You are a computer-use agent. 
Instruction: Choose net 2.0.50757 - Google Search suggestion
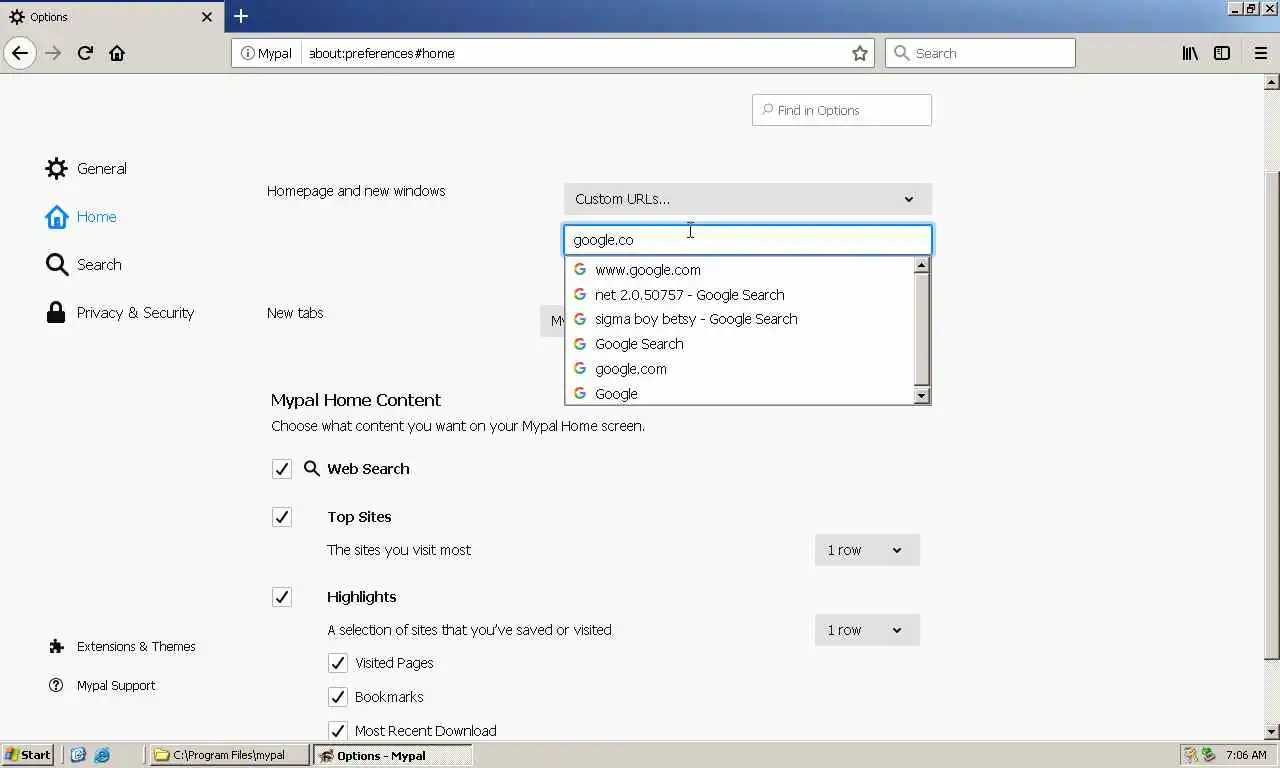pos(740,295)
